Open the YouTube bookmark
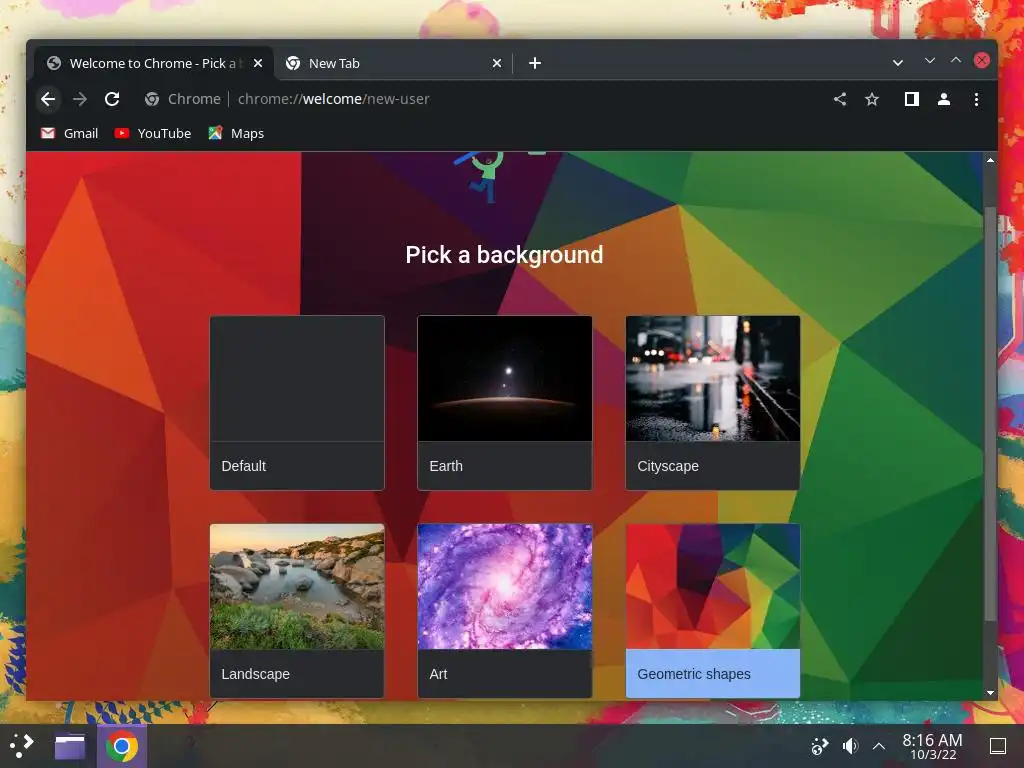This screenshot has height=768, width=1024. tap(153, 133)
